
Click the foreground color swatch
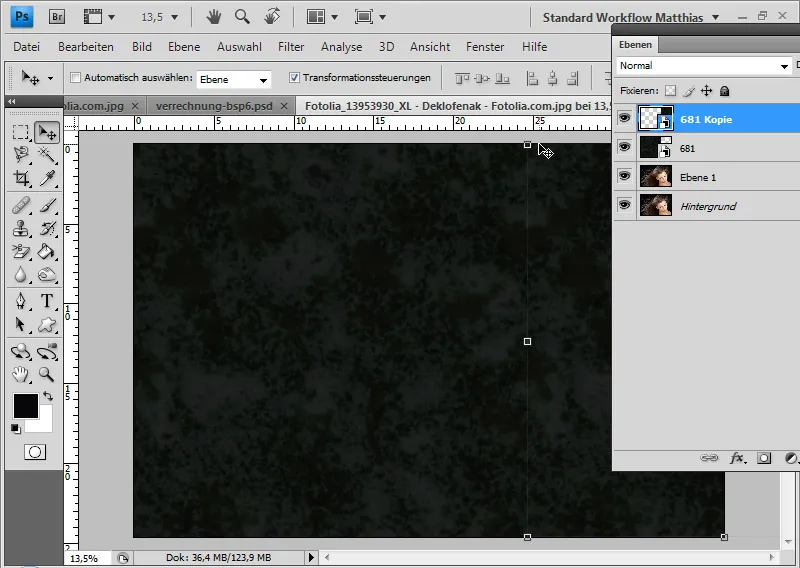[x=26, y=406]
